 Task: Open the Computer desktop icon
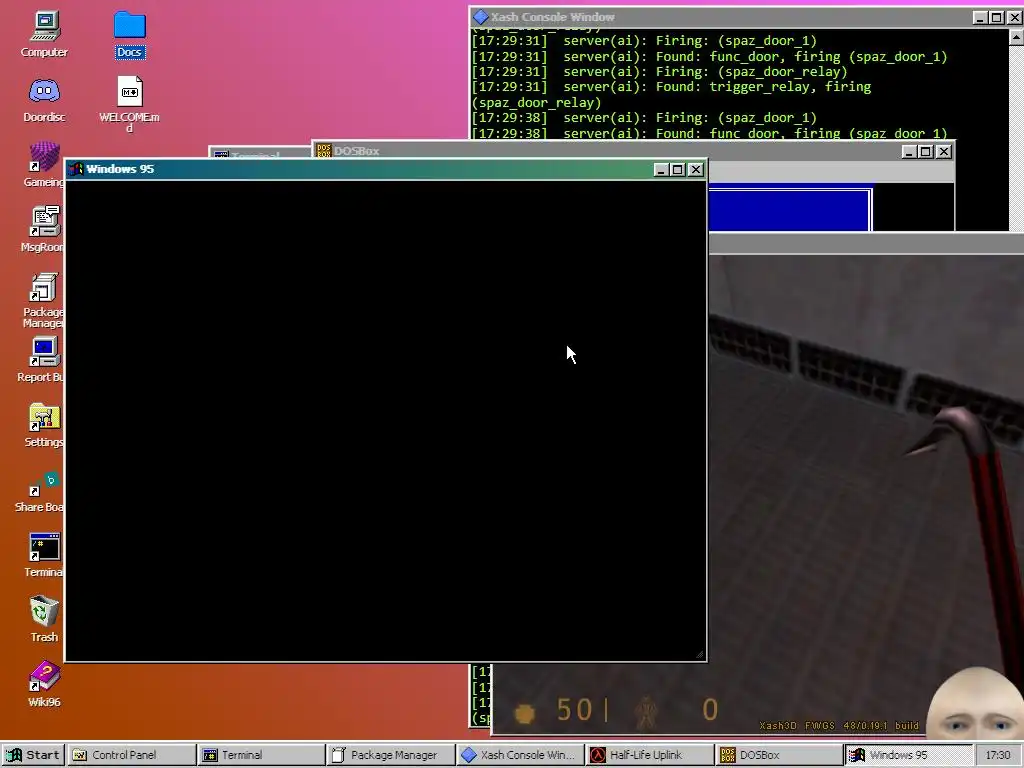tap(44, 35)
